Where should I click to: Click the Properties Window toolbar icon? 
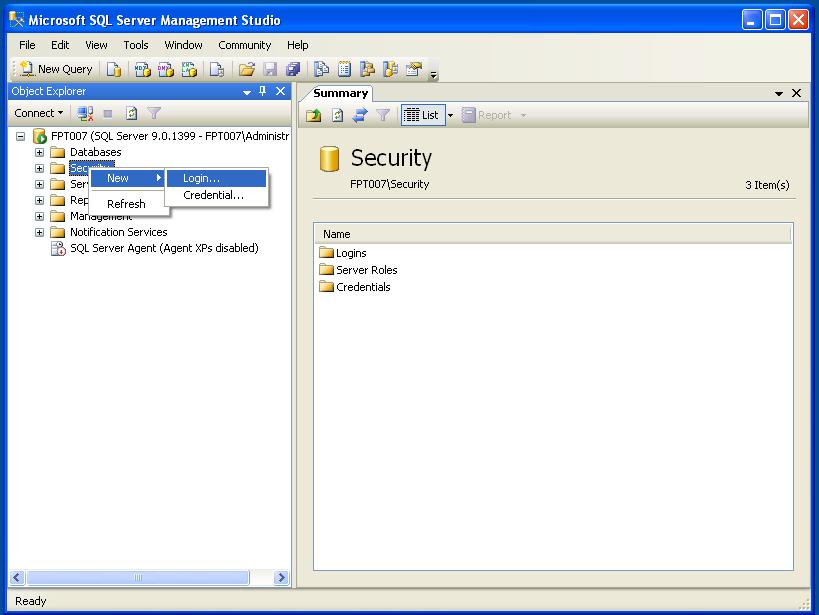point(414,69)
